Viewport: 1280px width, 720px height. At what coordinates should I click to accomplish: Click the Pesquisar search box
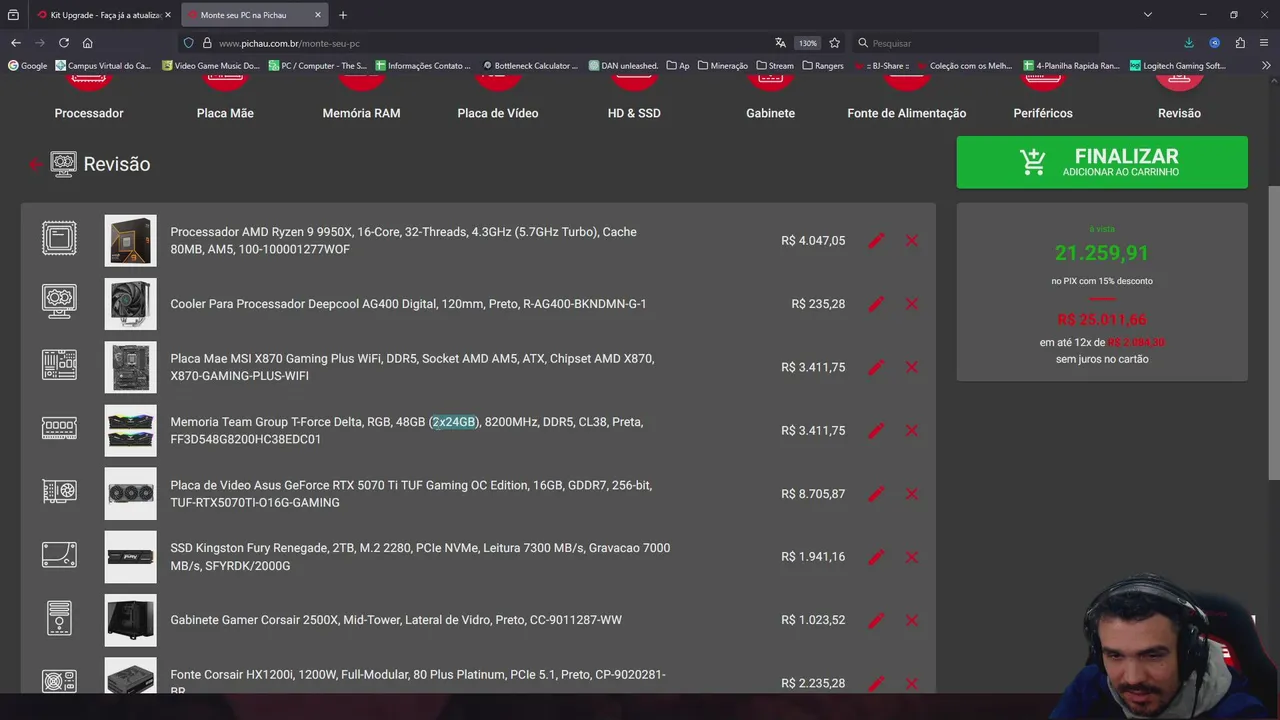[x=975, y=43]
